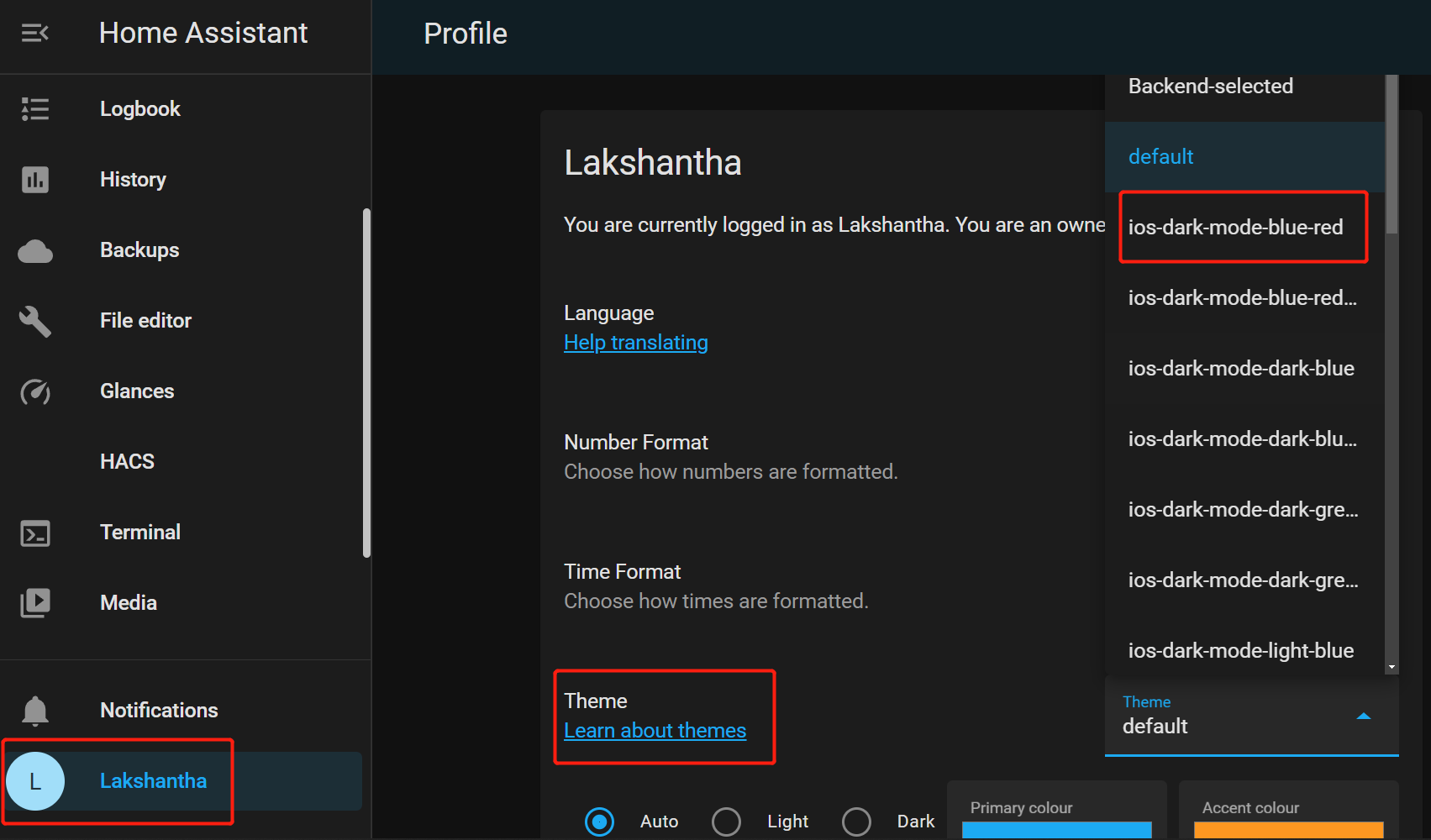1431x840 pixels.
Task: Open HACS from the sidebar
Action: 127,462
